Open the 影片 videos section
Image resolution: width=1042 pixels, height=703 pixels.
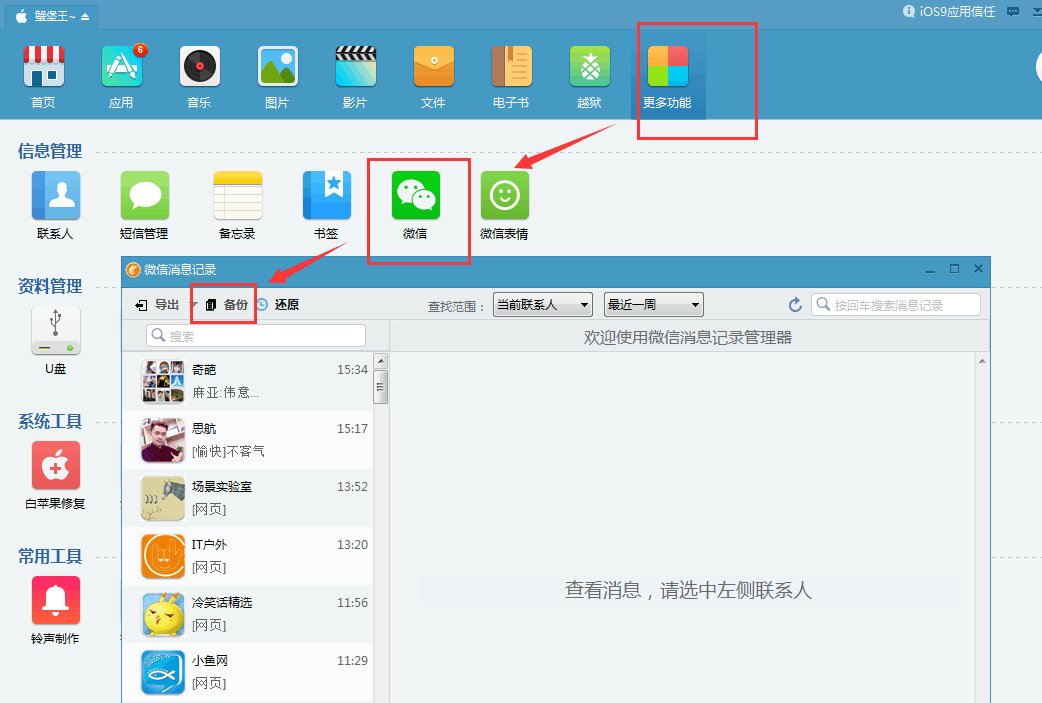(356, 76)
